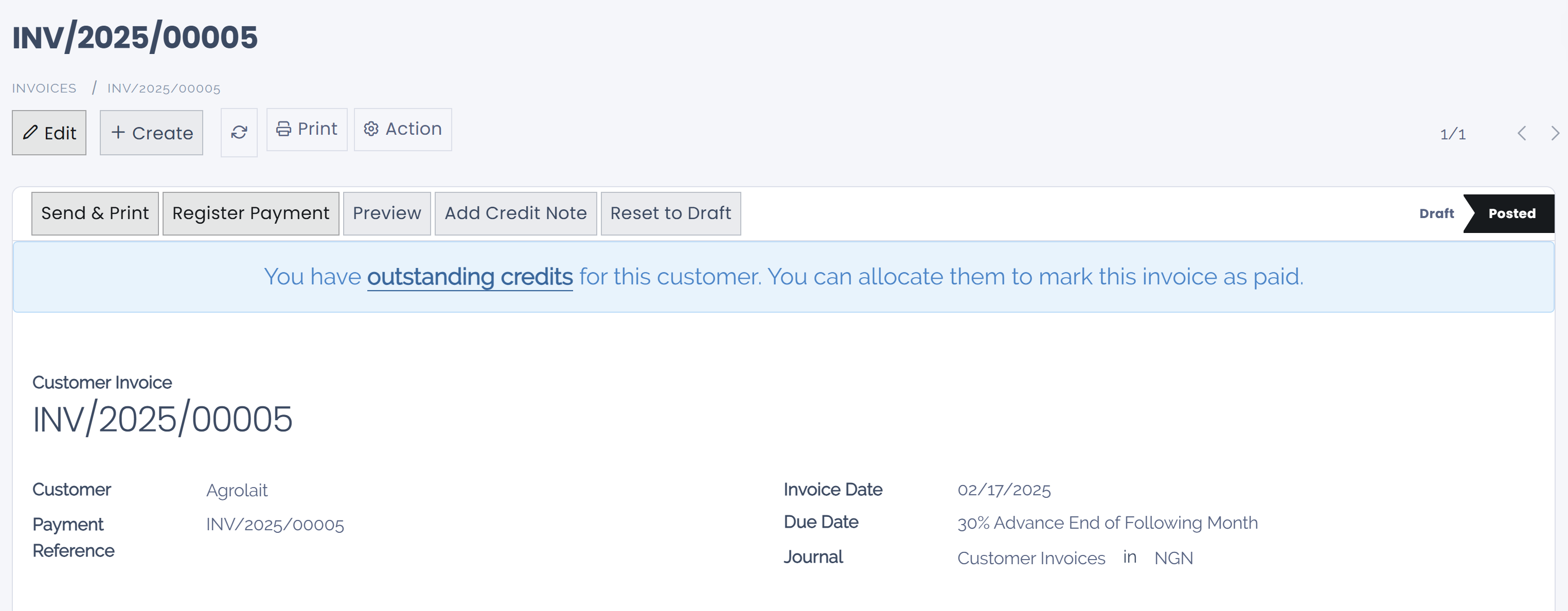Expand the Print options

(307, 129)
